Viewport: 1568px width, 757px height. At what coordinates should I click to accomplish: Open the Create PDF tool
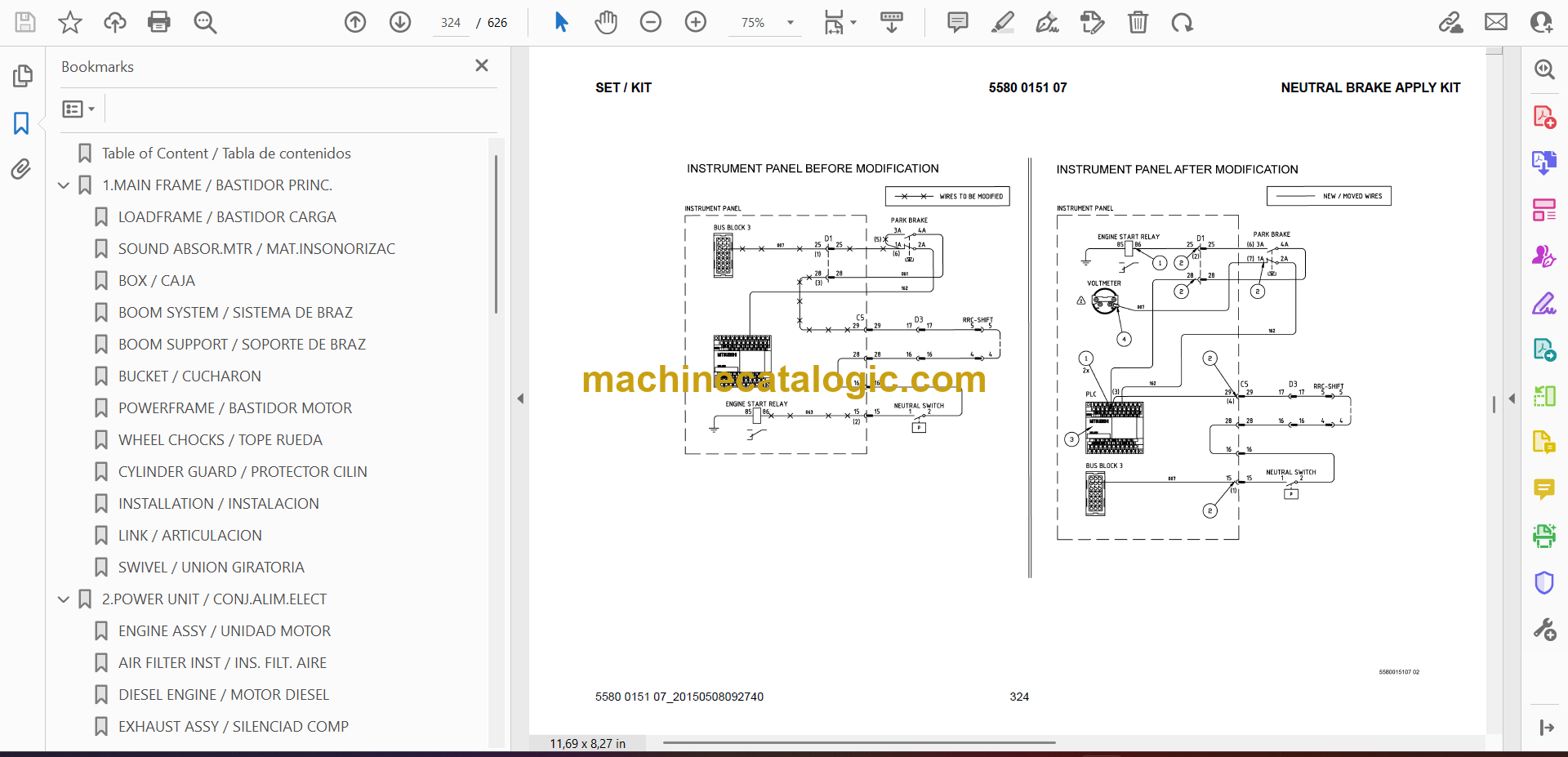click(x=1544, y=117)
